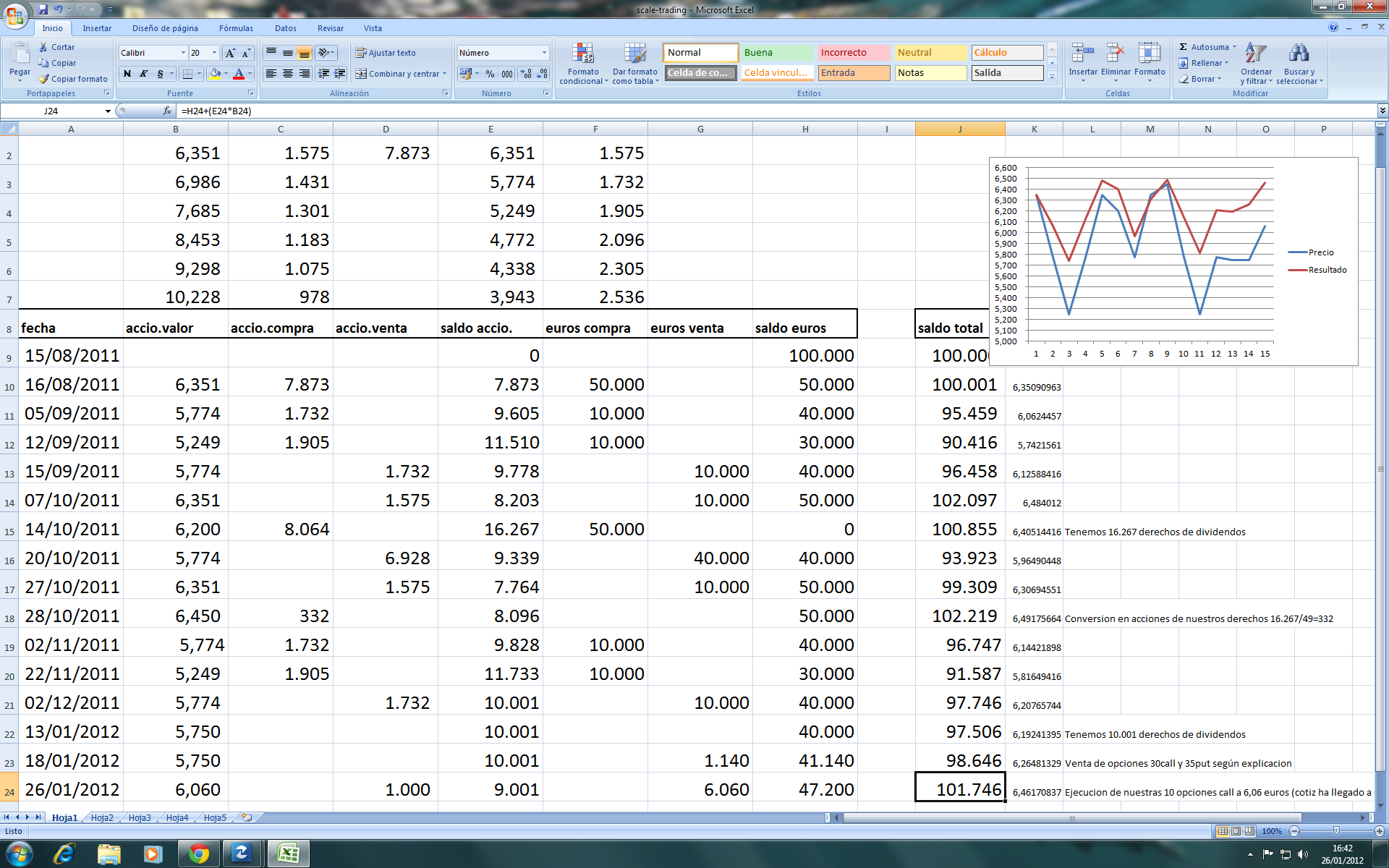This screenshot has width=1389, height=868.
Task: Click the increase font size icon
Action: click(230, 53)
